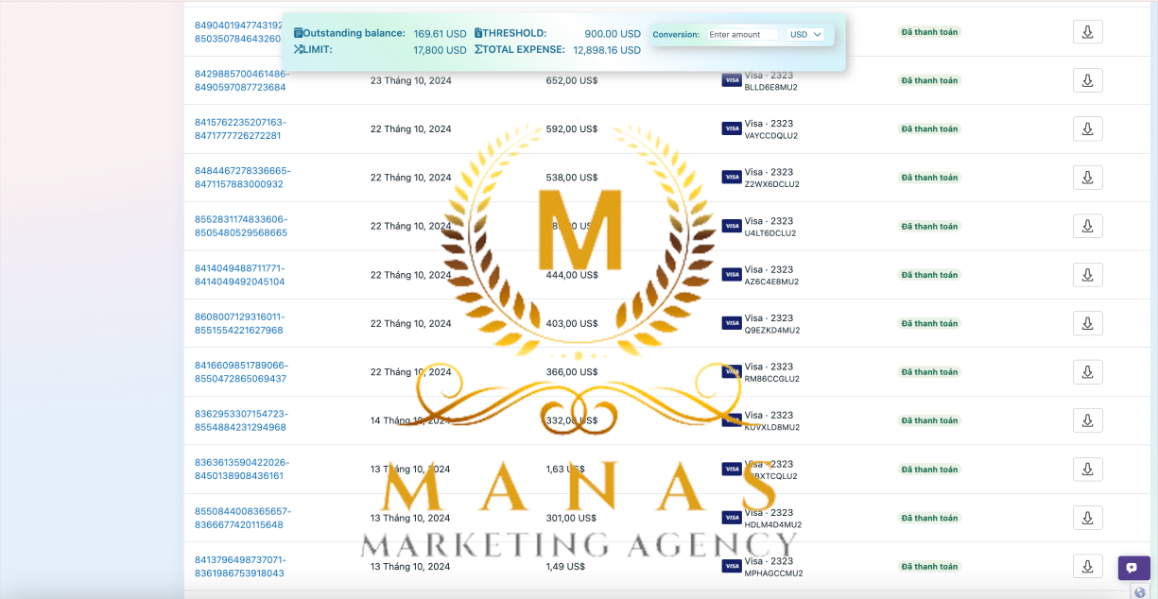Click the Visa card logo beside RM86CCGLU2
The width and height of the screenshot is (1158, 599).
pyautogui.click(x=731, y=372)
